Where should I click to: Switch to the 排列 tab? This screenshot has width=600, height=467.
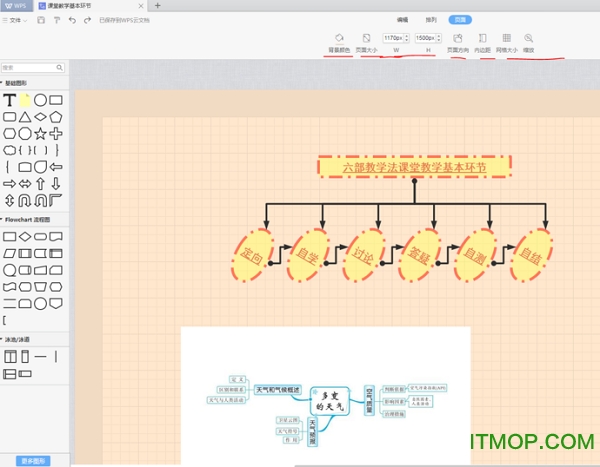coord(431,19)
